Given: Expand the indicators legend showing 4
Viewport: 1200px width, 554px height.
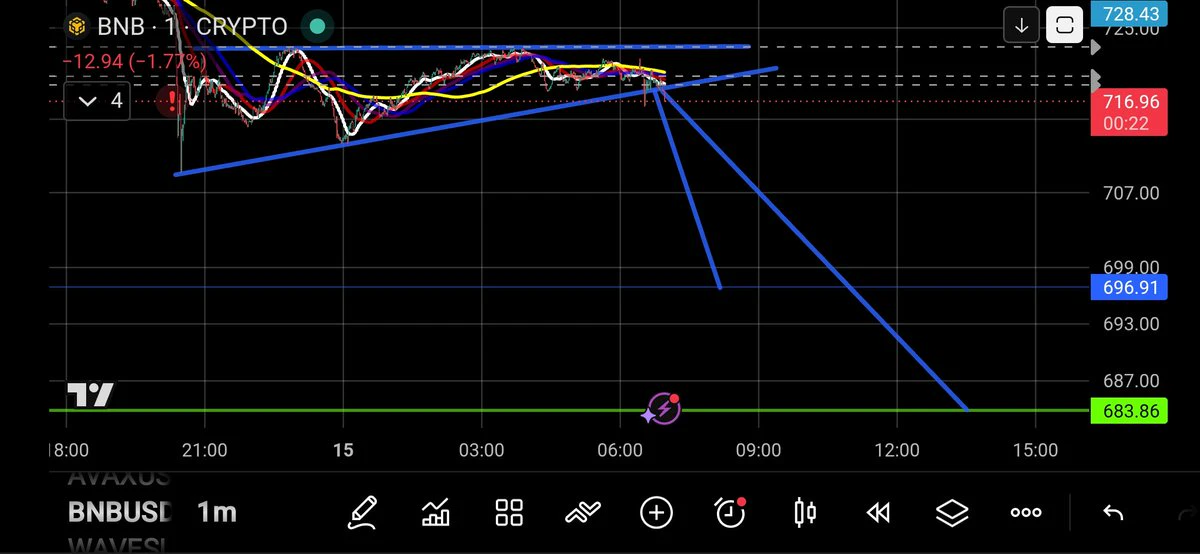Looking at the screenshot, I should (97, 100).
